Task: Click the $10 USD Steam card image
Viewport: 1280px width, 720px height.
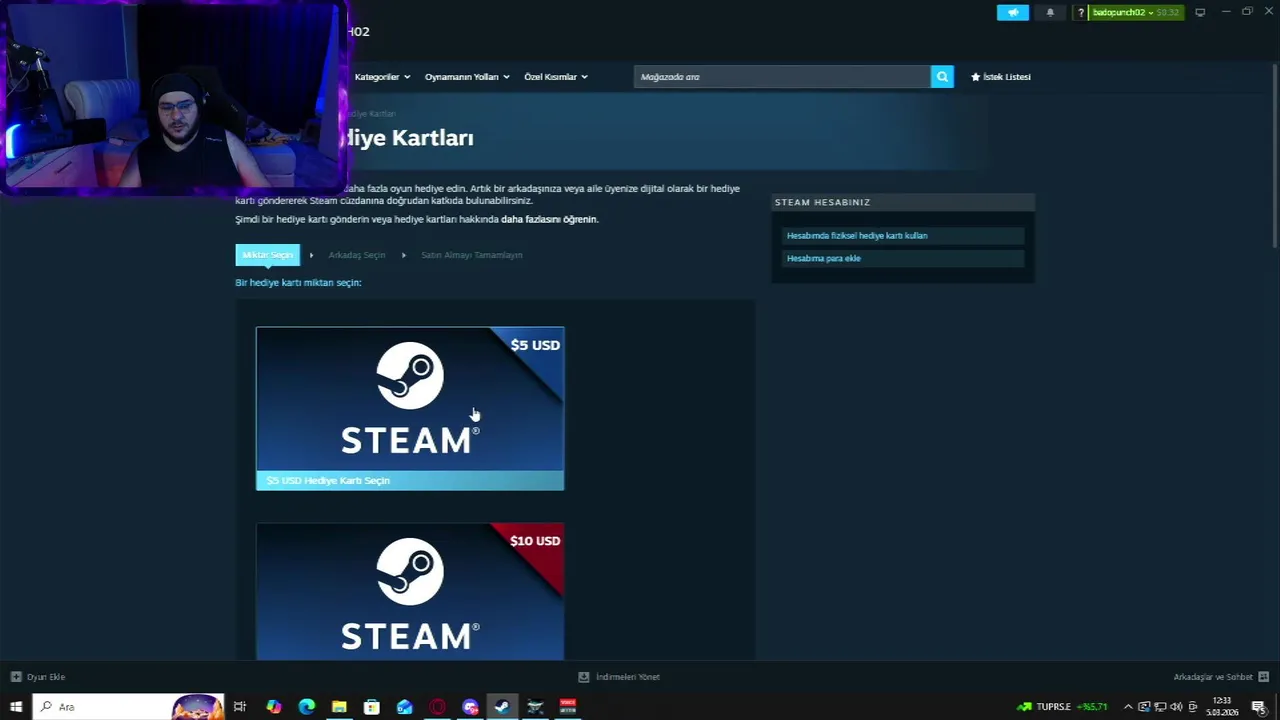Action: 410,591
